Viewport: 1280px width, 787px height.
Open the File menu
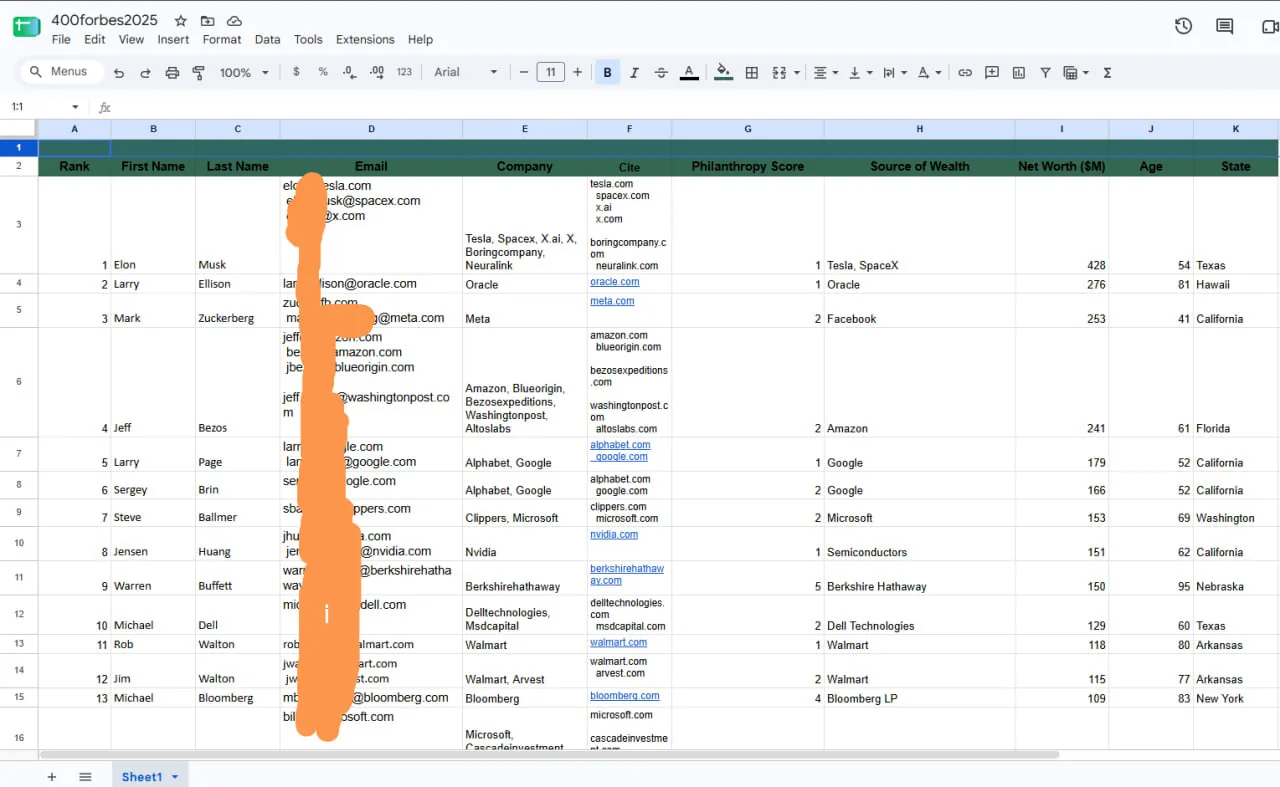coord(61,39)
